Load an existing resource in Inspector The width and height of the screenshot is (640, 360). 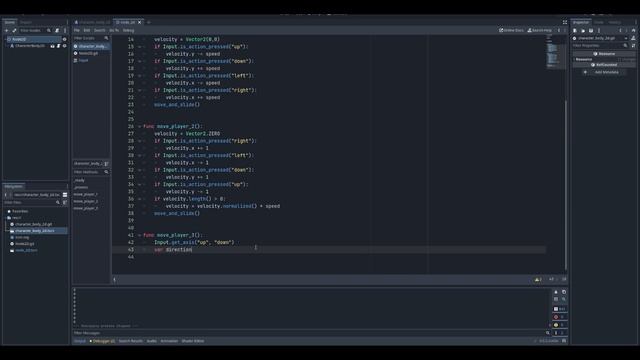[583, 31]
